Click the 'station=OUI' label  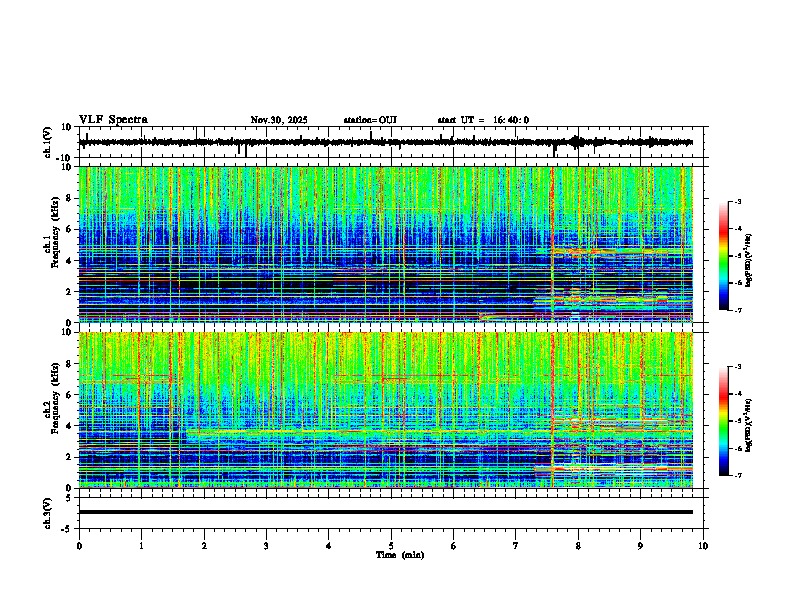coord(370,120)
